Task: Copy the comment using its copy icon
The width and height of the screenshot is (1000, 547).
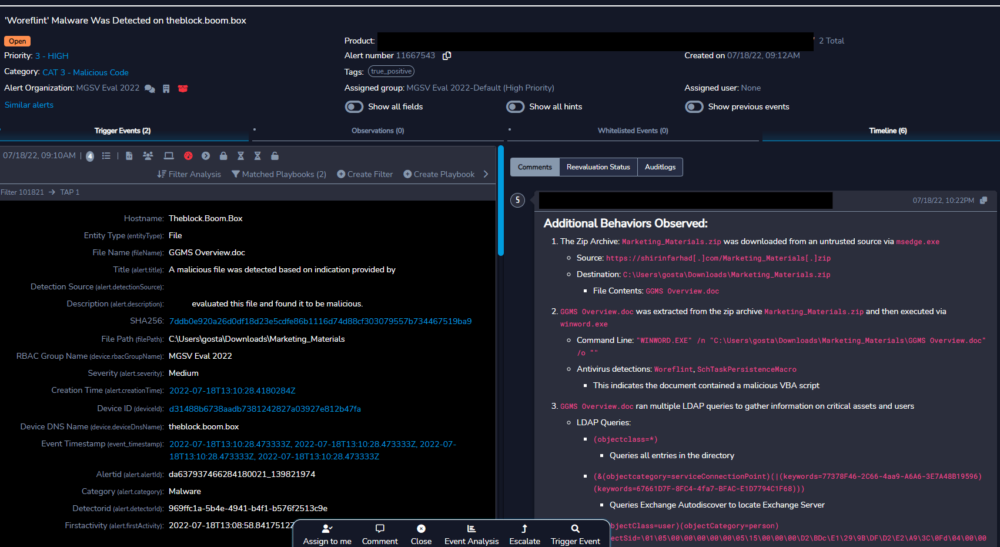Action: click(x=983, y=201)
